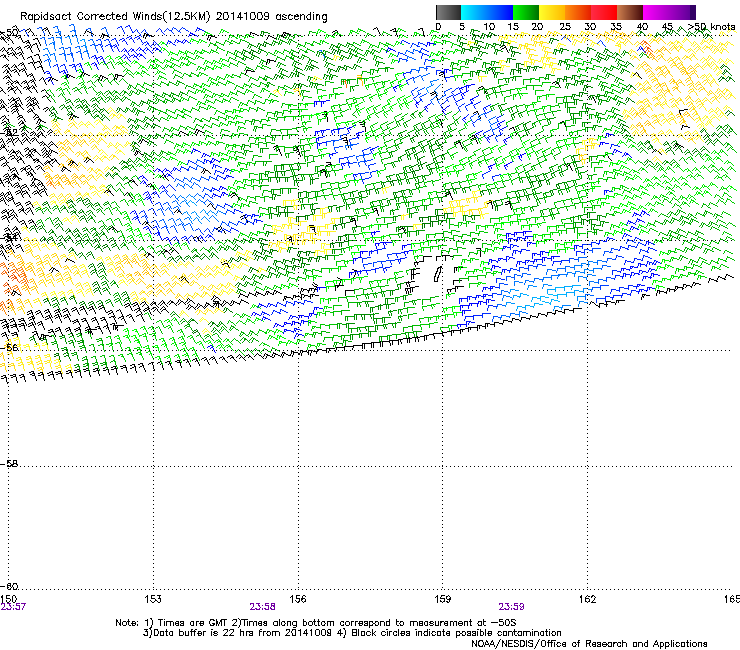Click latitude label -60

pos(9,586)
